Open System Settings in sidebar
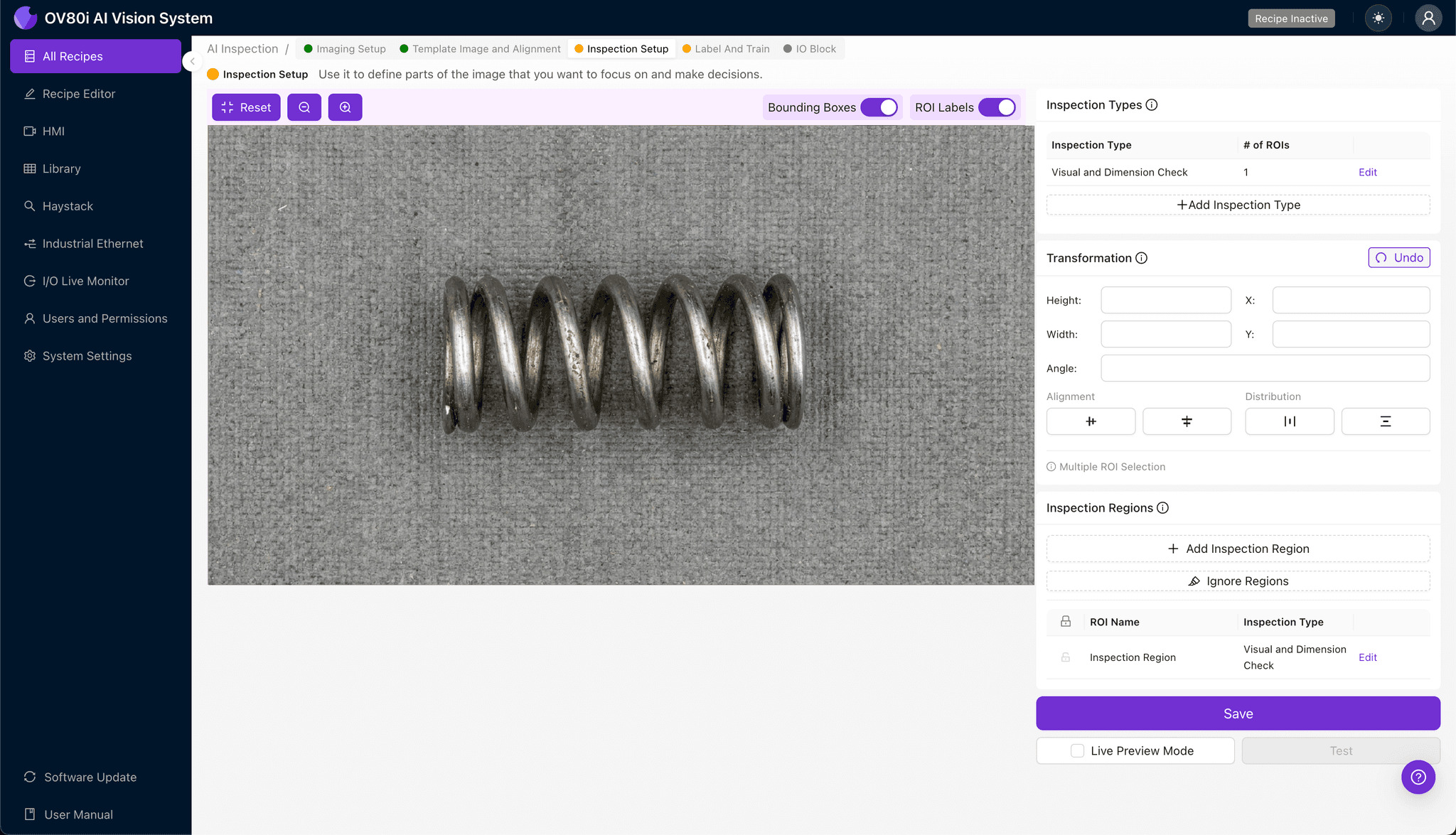 point(96,356)
